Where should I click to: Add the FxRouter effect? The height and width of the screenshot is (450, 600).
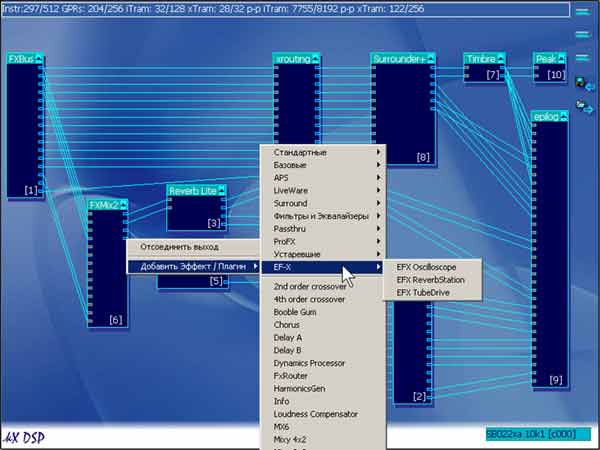[323, 376]
